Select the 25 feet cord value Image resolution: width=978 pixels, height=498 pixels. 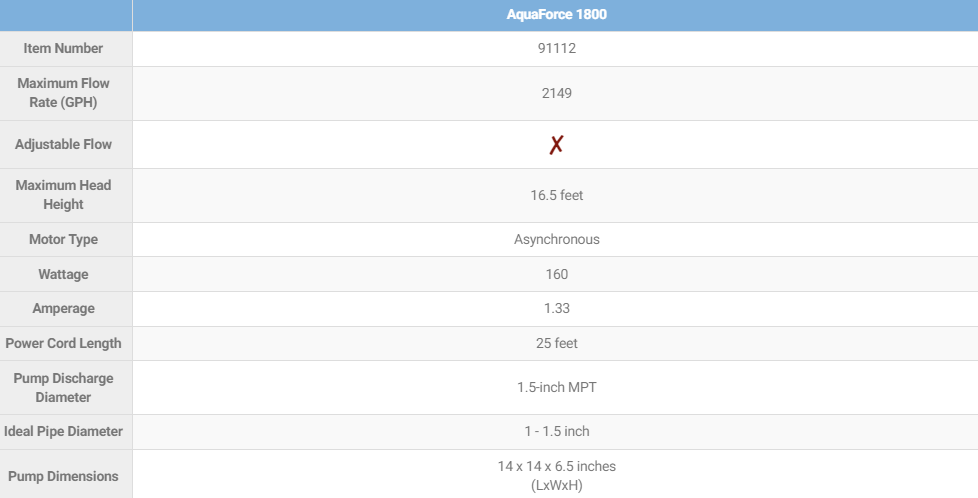pos(556,343)
